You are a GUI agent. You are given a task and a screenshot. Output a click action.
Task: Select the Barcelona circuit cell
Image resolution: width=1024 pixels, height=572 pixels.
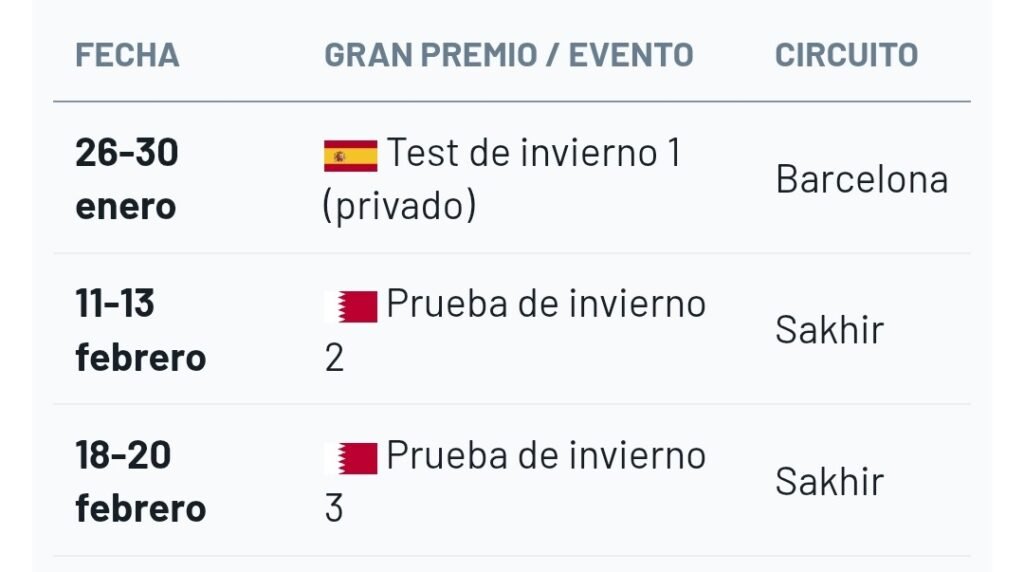pyautogui.click(x=861, y=180)
